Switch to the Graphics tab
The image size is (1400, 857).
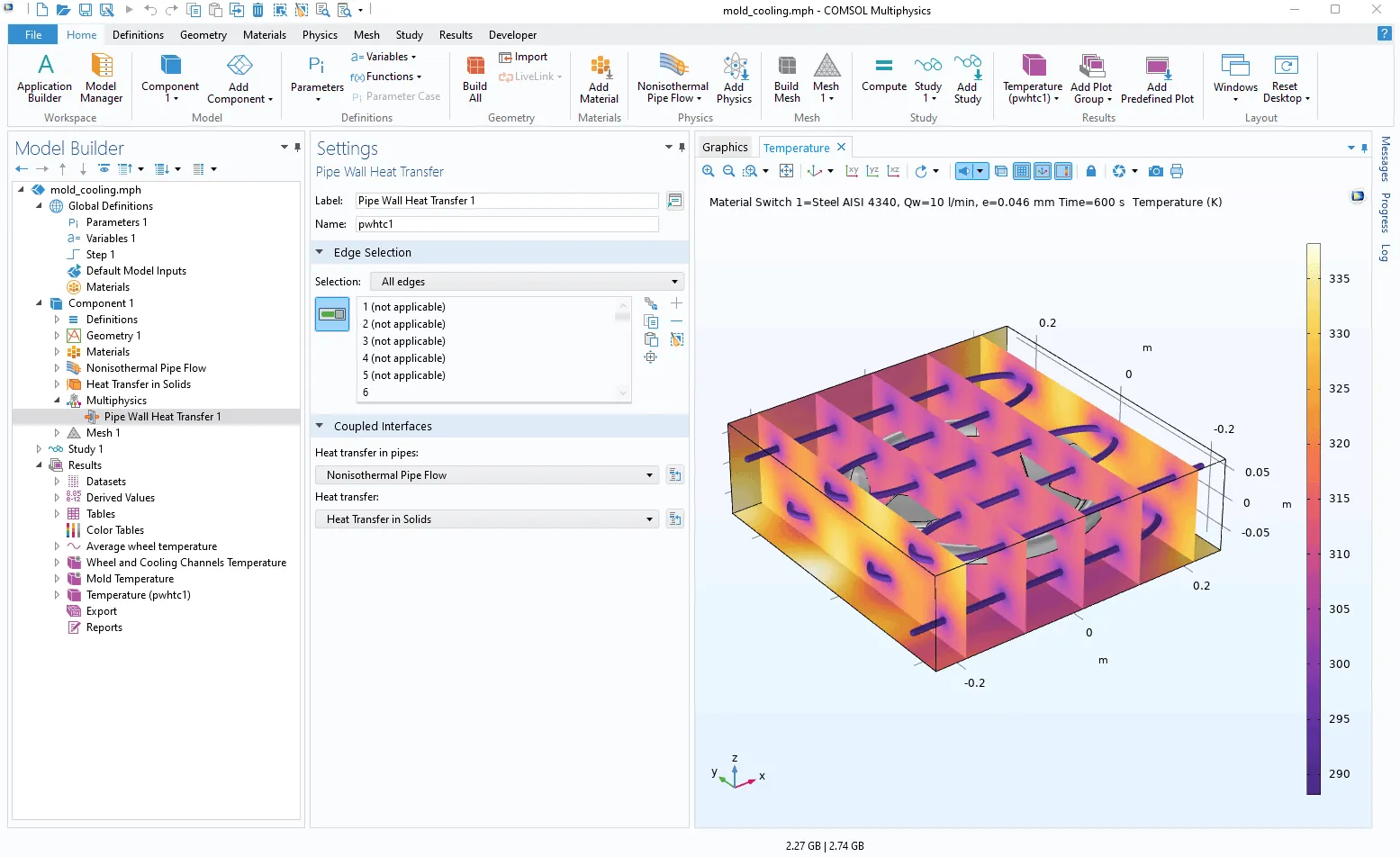pos(725,148)
